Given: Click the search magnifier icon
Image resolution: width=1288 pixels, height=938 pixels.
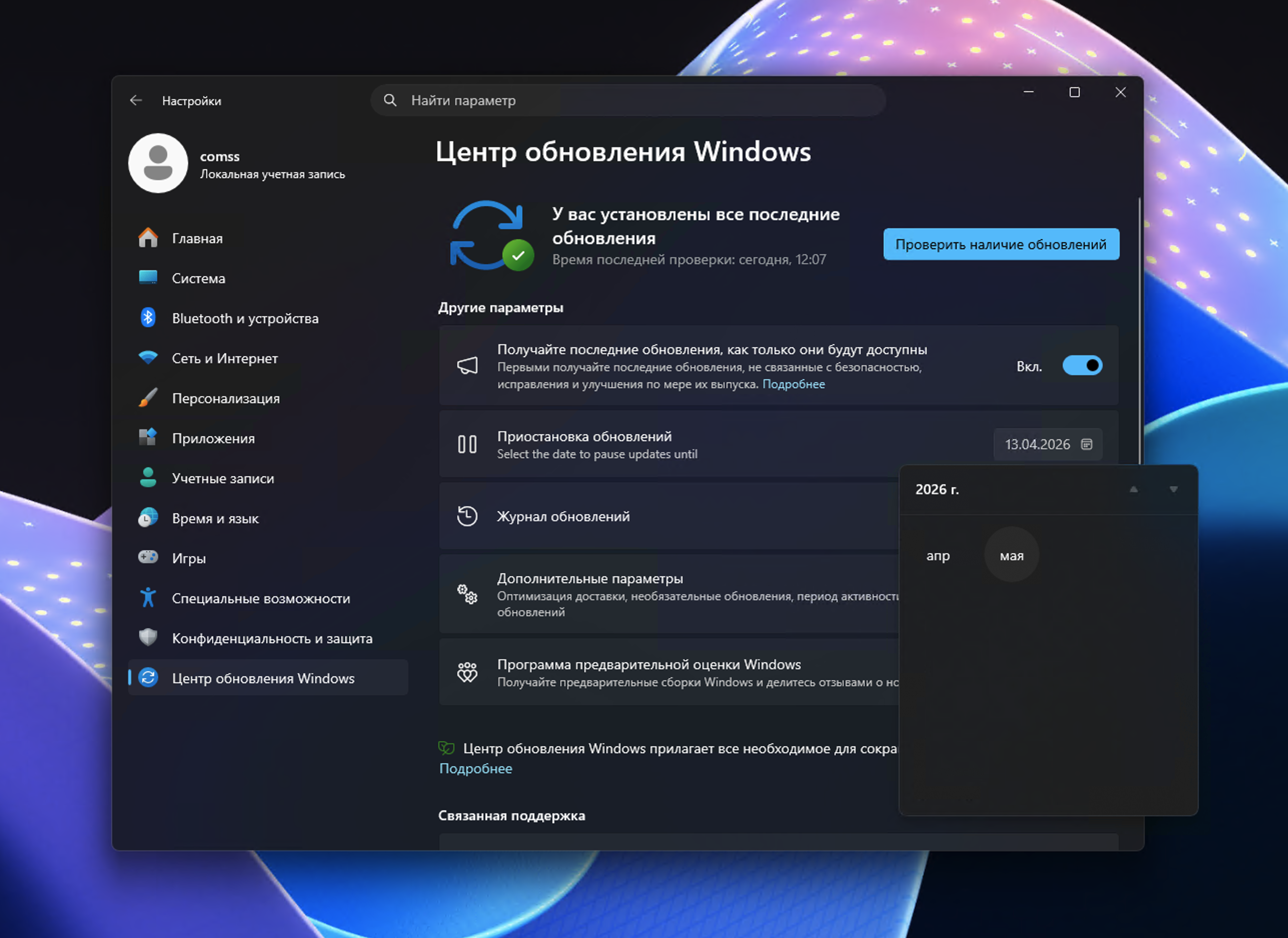Looking at the screenshot, I should click(390, 101).
